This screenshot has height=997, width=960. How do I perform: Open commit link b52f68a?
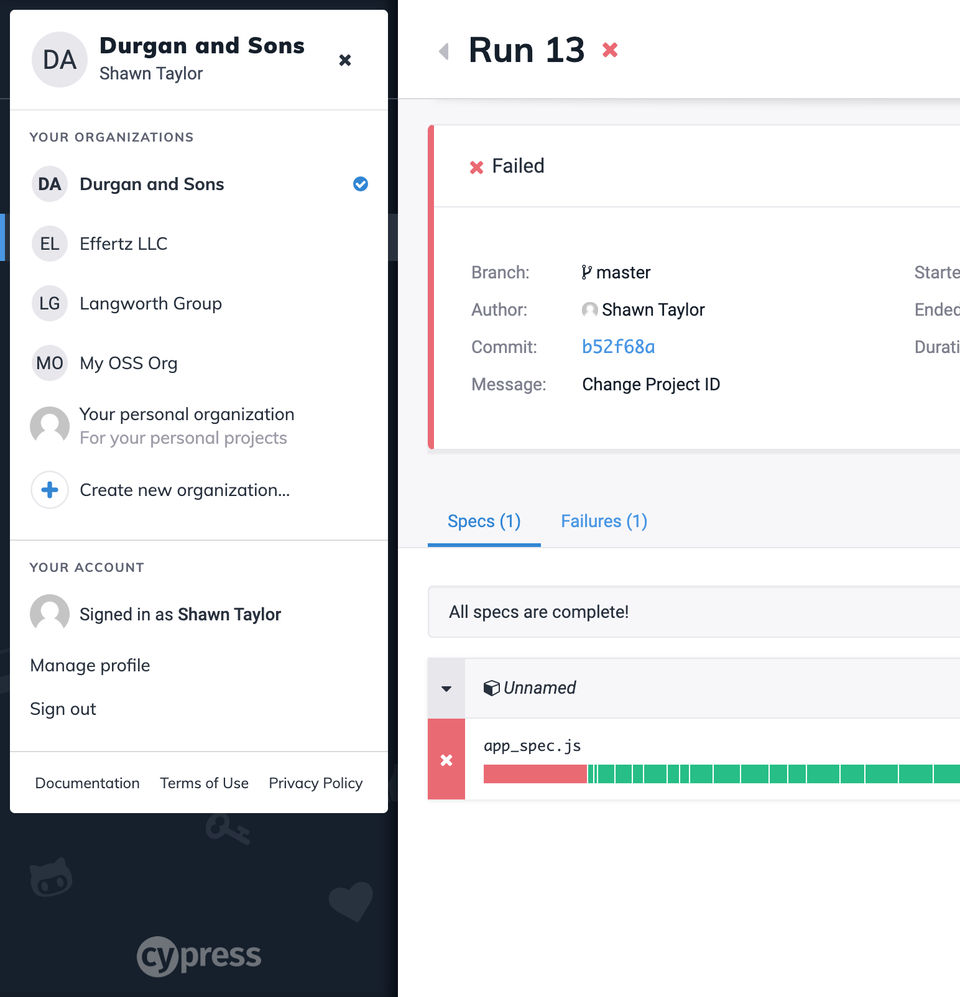pyautogui.click(x=618, y=347)
